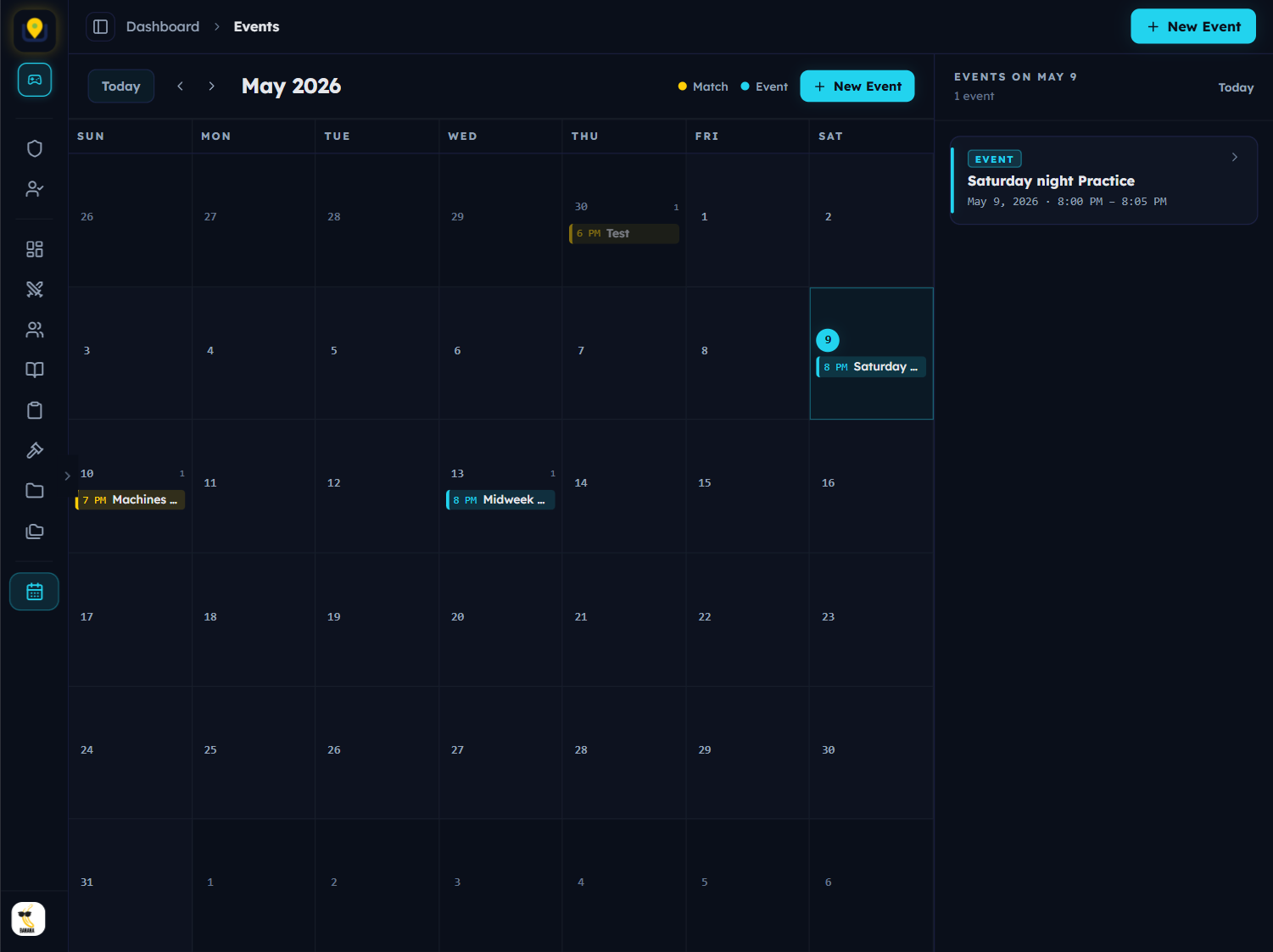The image size is (1273, 952).
Task: Expand sidebar with the small right chevron
Action: tap(68, 476)
